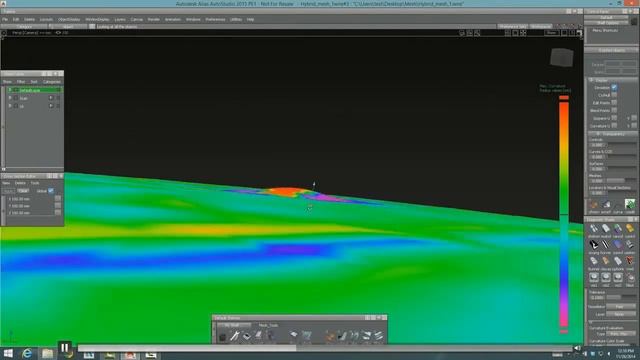
Task: Switch to the Mesh_Tools shelf tab
Action: pyautogui.click(x=268, y=325)
